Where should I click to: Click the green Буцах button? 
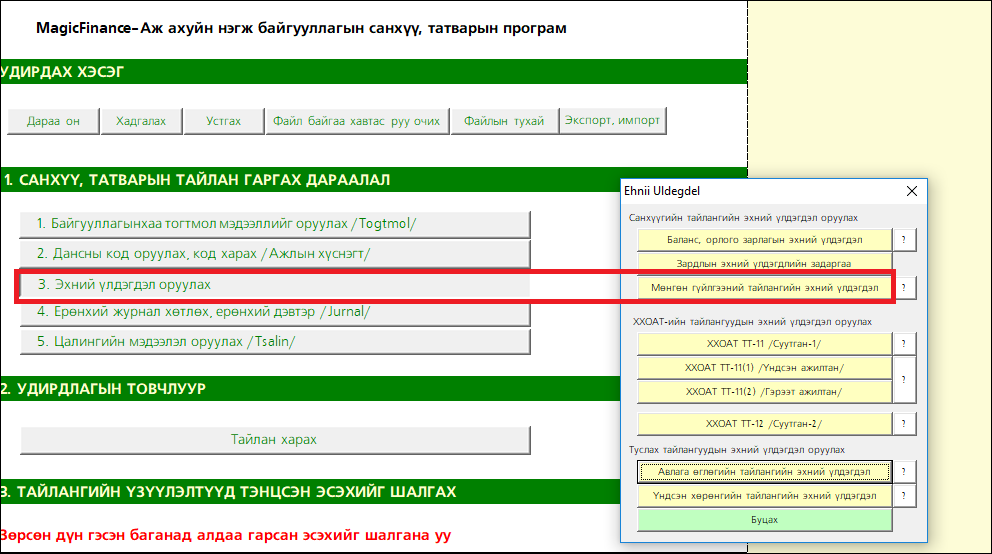pyautogui.click(x=764, y=520)
